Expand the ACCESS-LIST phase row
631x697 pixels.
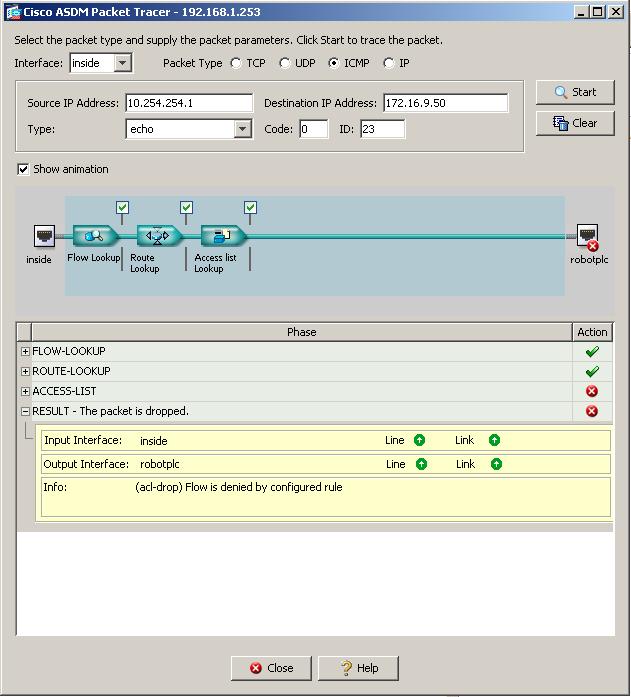[25, 391]
